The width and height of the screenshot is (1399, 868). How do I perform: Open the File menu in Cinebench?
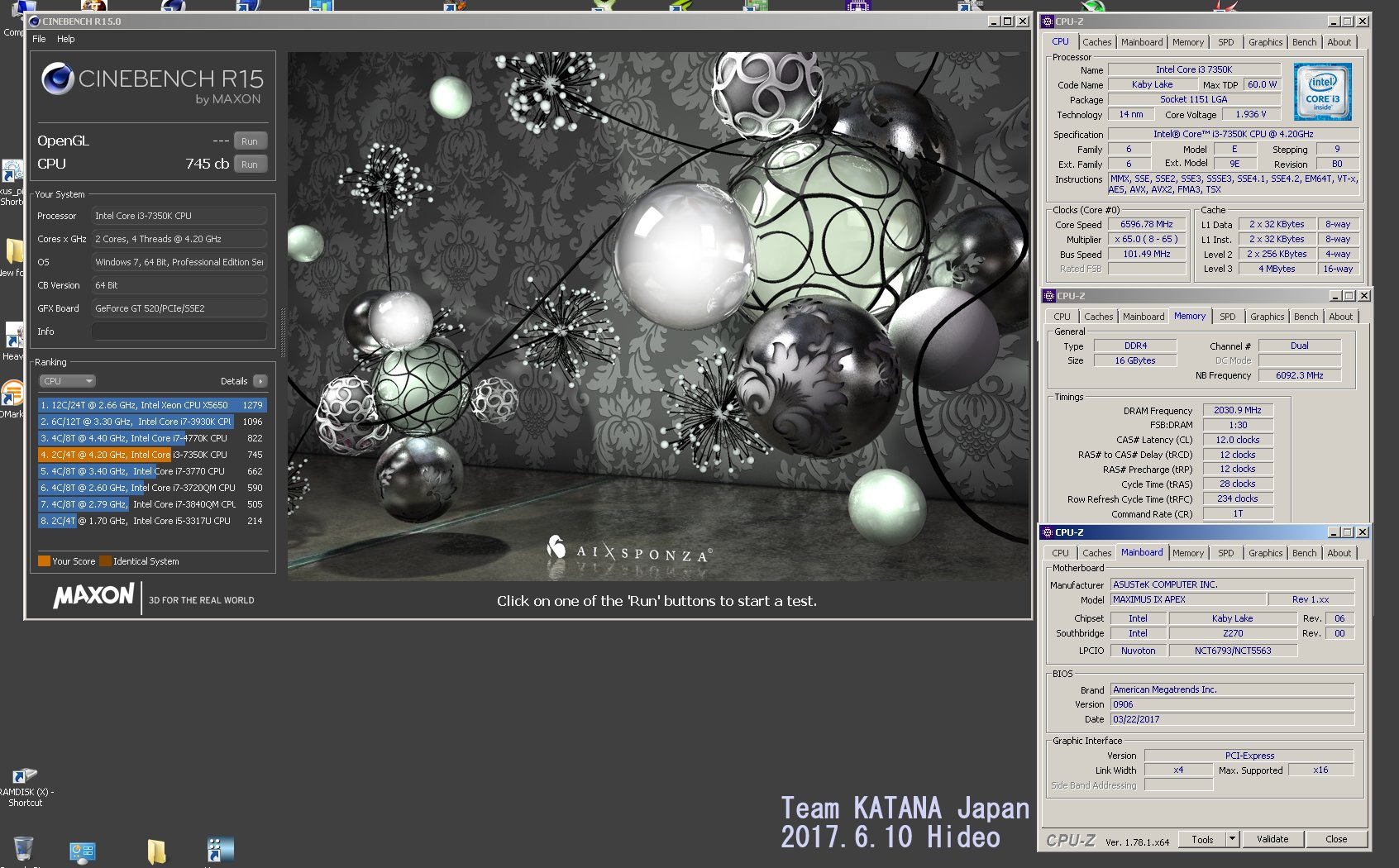click(39, 39)
